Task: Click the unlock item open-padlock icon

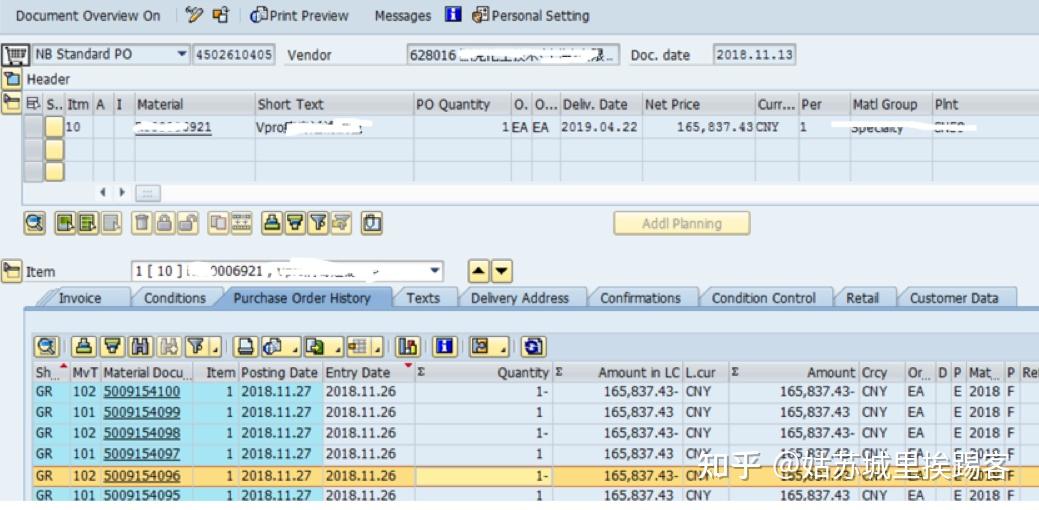Action: 188,223
